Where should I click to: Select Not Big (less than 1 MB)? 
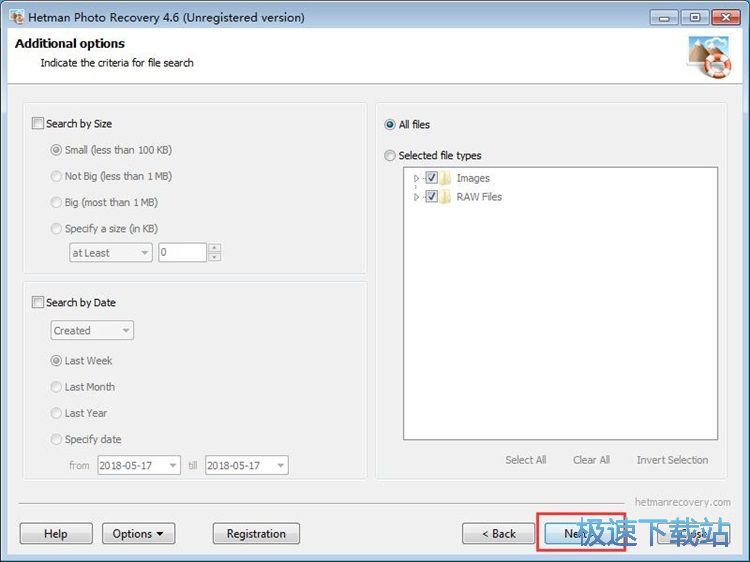[x=56, y=176]
